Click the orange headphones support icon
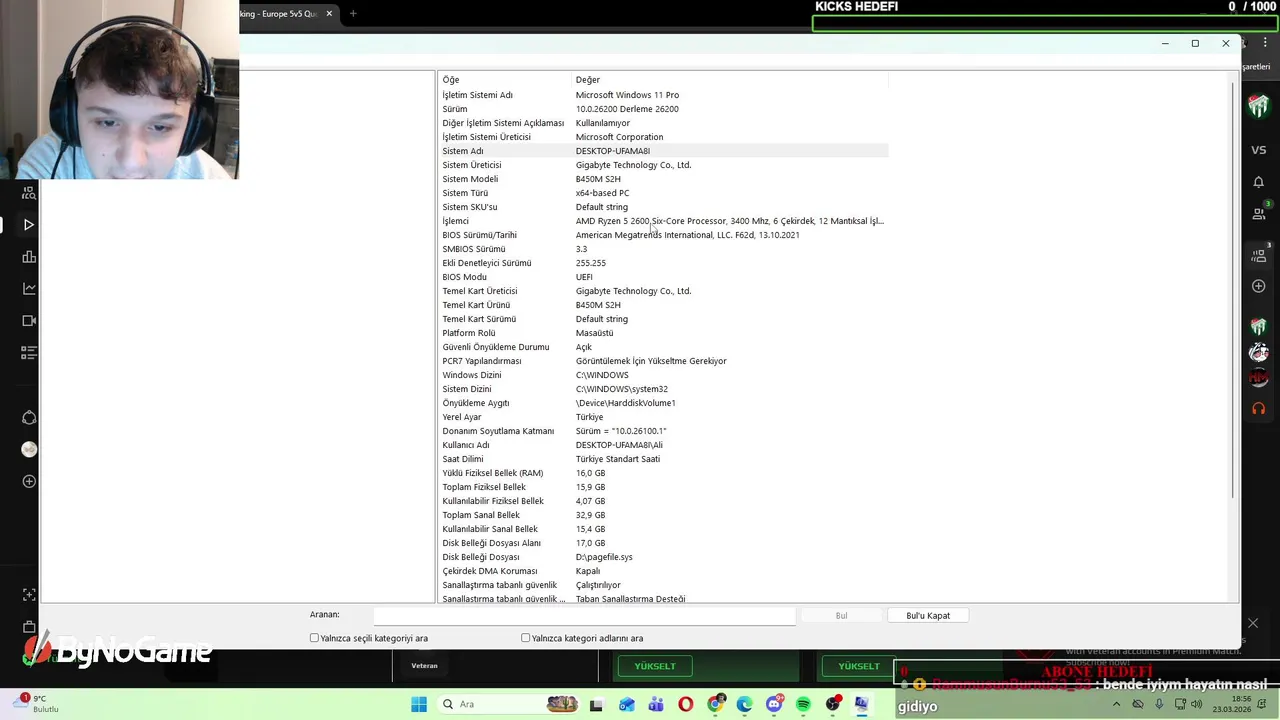This screenshot has height=720, width=1280. [x=1259, y=408]
